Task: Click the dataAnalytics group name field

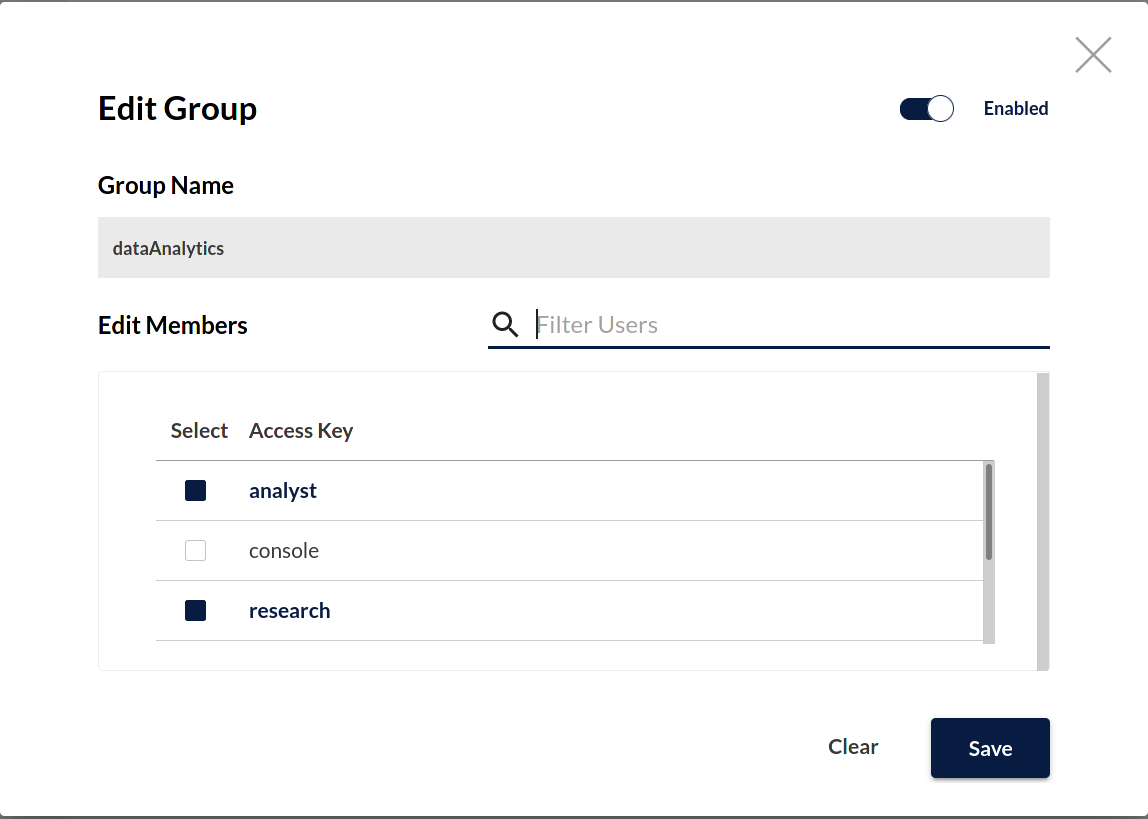Action: (x=574, y=247)
